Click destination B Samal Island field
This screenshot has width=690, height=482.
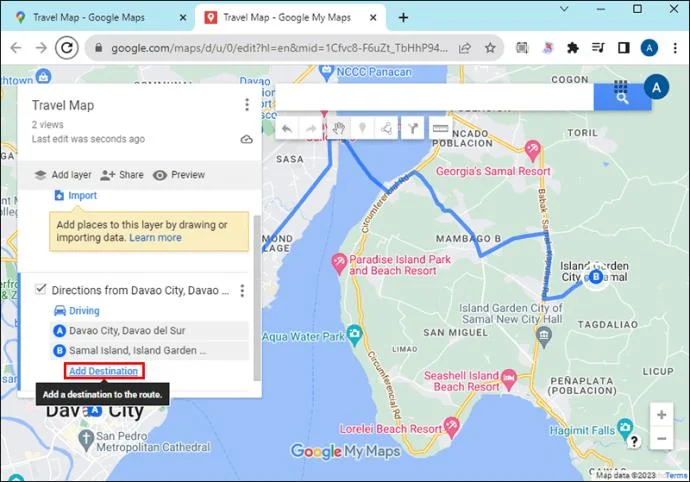coord(150,350)
